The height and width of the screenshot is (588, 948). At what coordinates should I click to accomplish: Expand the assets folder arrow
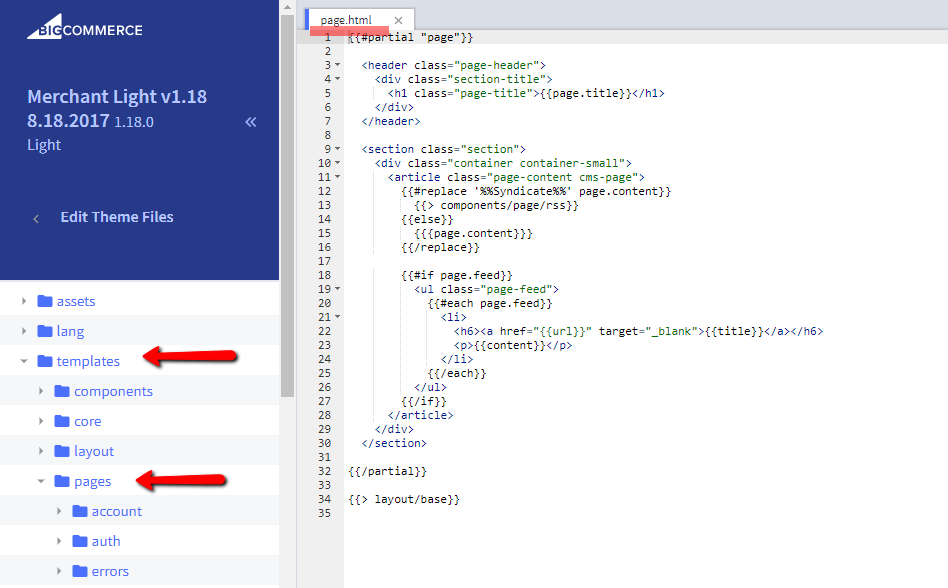[24, 301]
